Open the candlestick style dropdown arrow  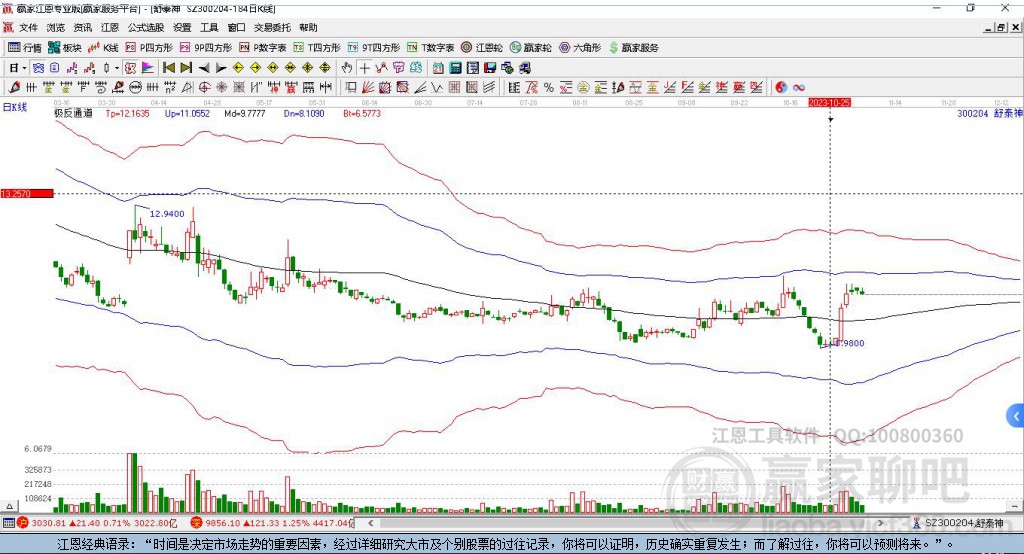(x=117, y=68)
